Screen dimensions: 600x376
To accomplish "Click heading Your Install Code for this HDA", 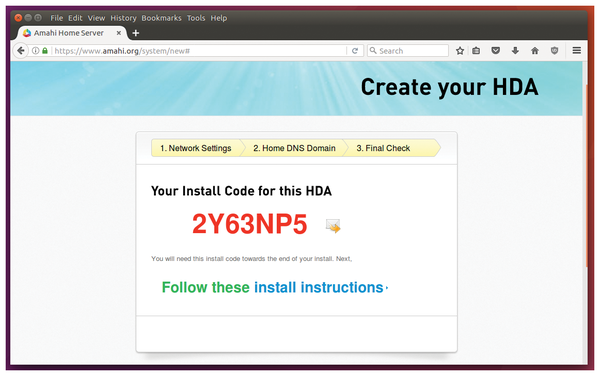I will (x=241, y=191).
